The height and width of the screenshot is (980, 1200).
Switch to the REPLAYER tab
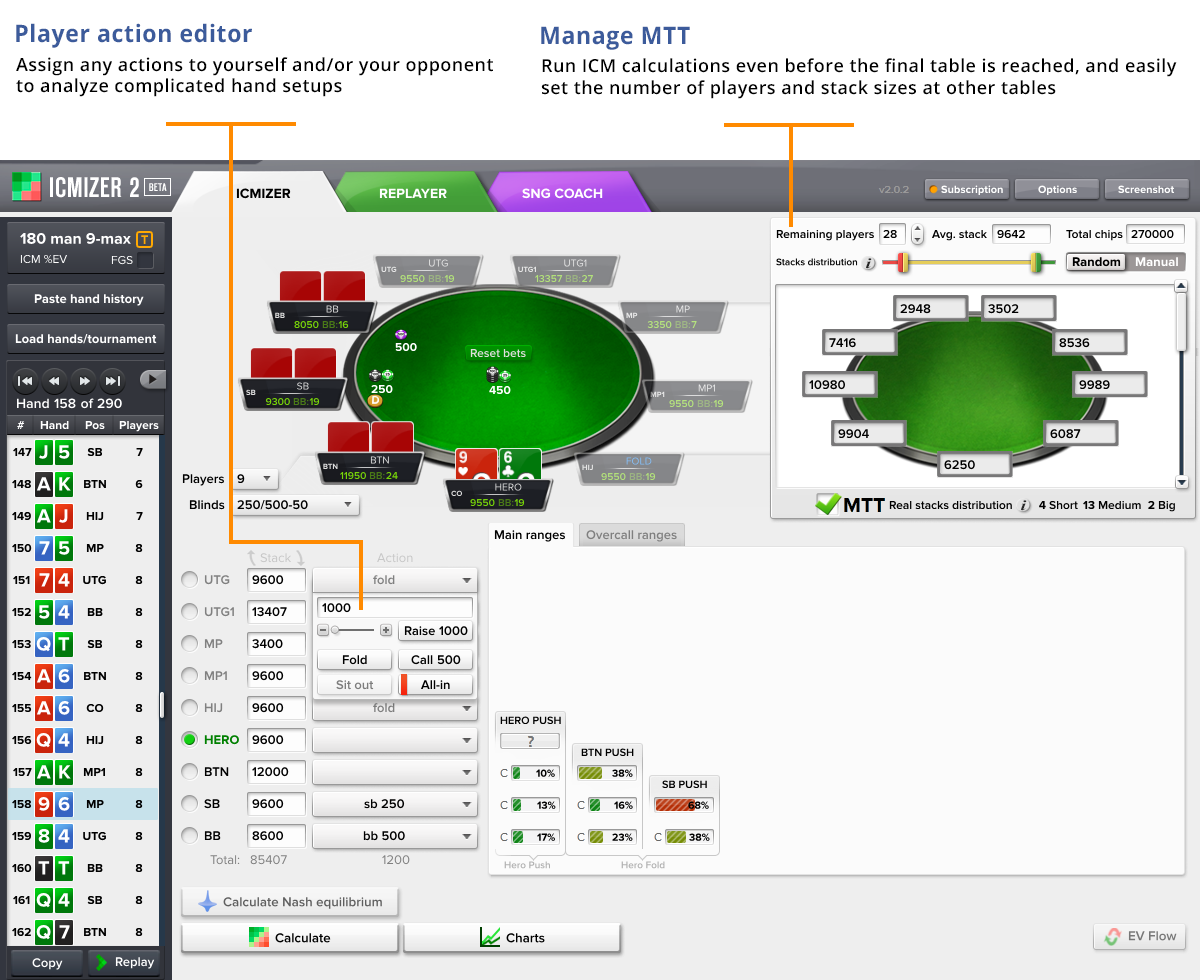click(x=412, y=193)
